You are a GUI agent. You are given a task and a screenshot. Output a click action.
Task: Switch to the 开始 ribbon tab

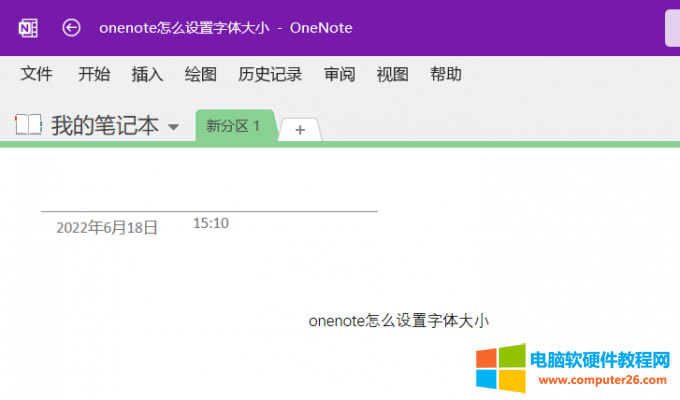[x=94, y=74]
